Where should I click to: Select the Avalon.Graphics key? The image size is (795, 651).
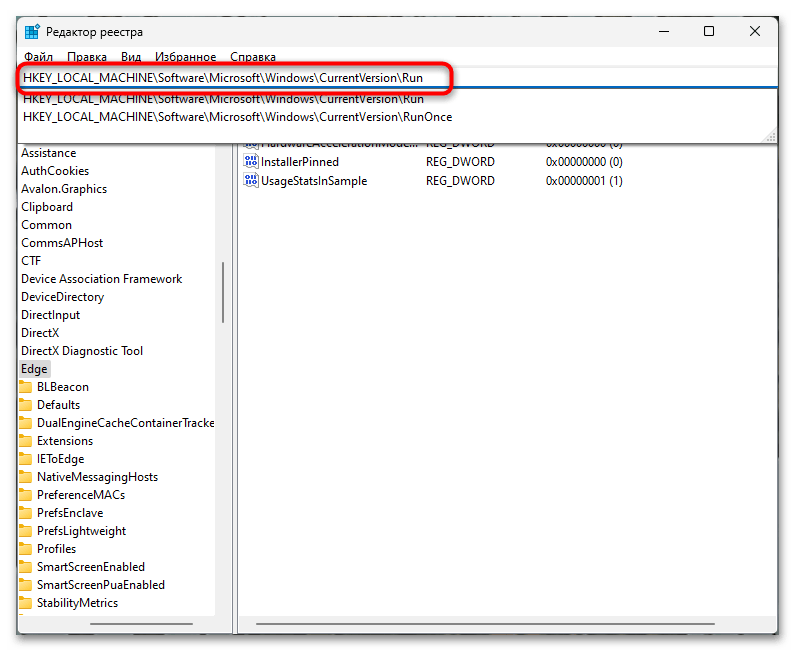pos(64,189)
